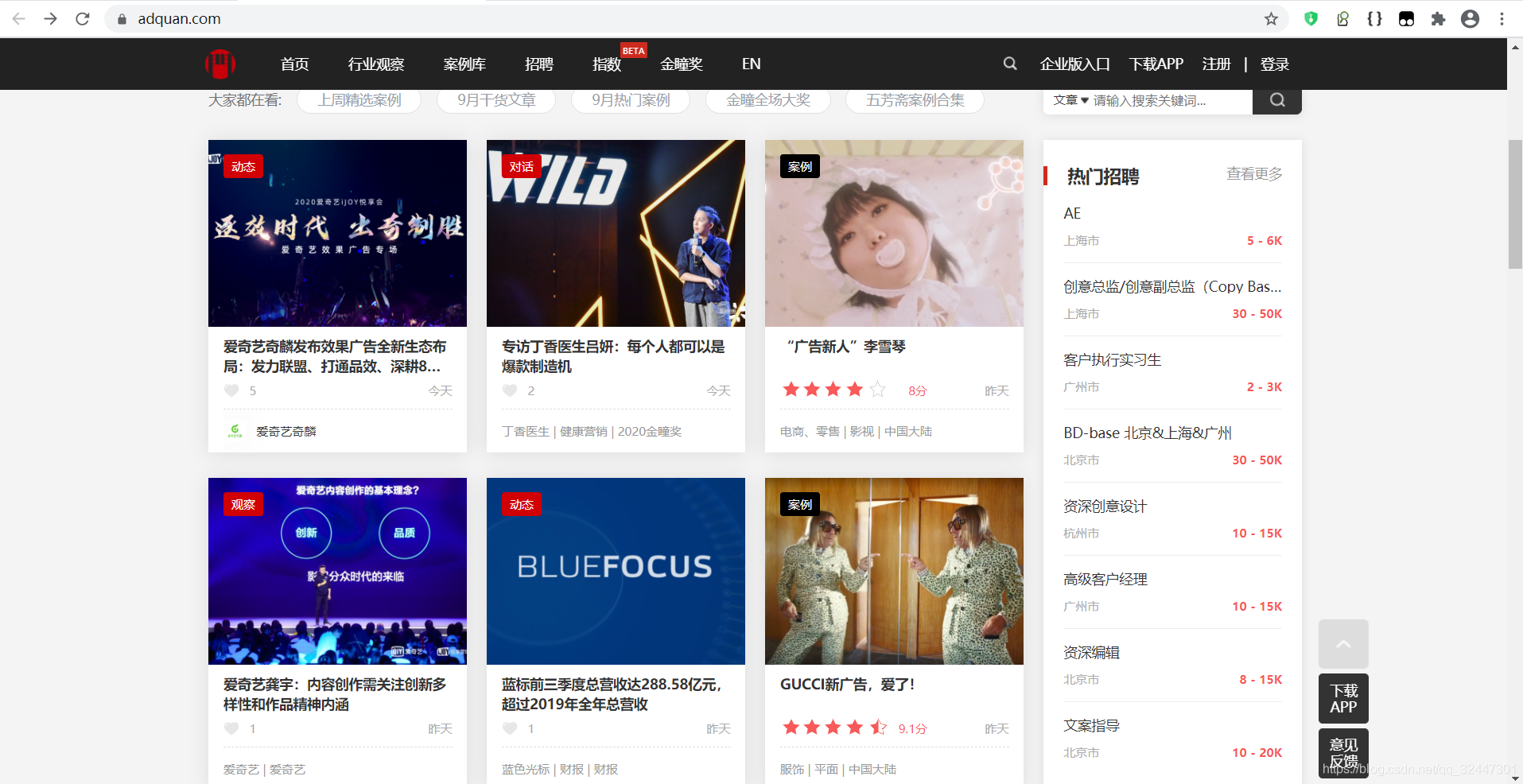Click the floating 下载APP button
The width and height of the screenshot is (1523, 784).
[1343, 698]
